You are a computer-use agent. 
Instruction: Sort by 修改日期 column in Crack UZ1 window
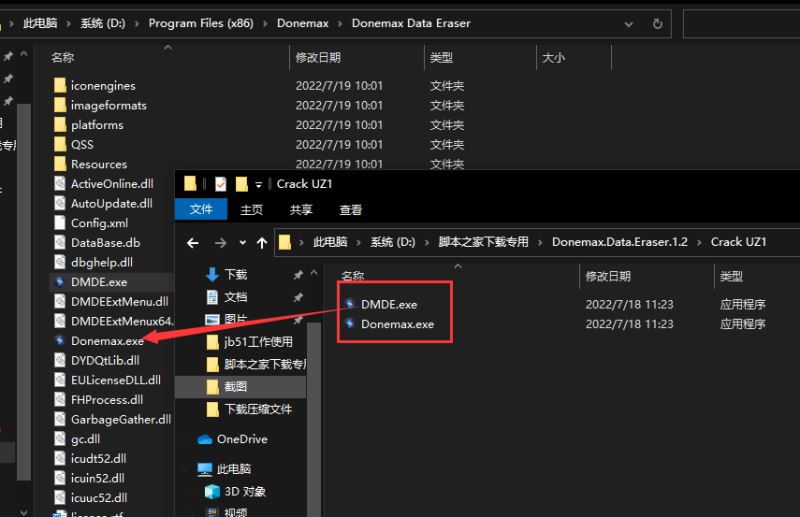click(x=608, y=277)
